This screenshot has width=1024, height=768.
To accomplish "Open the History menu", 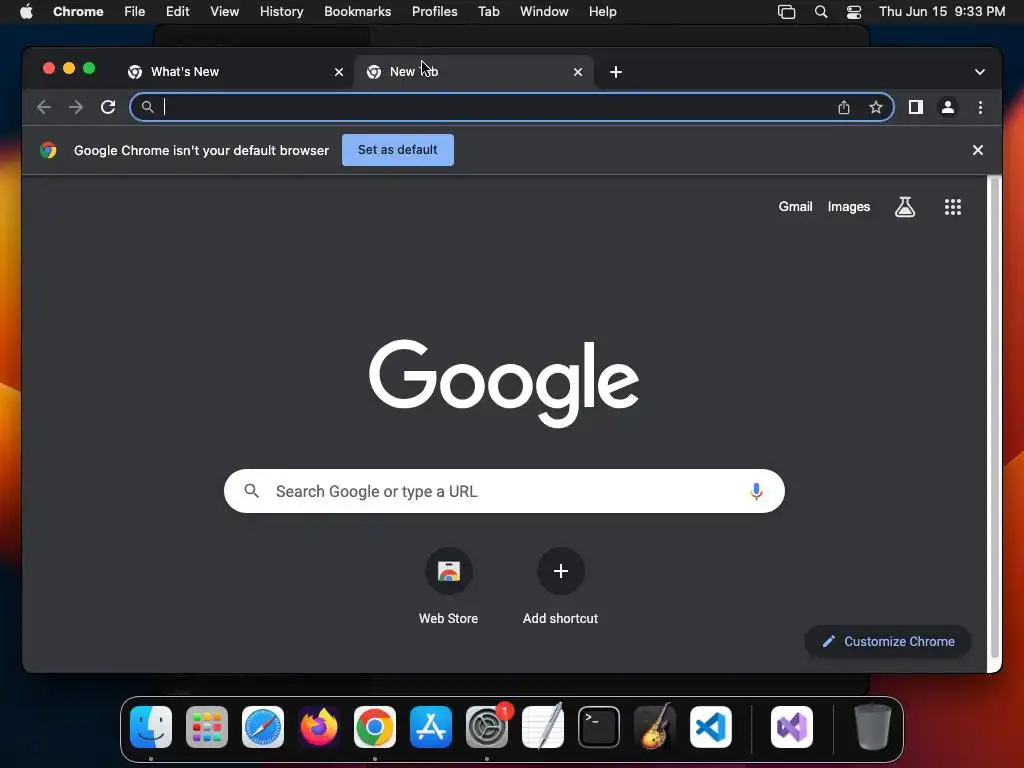I will (281, 12).
